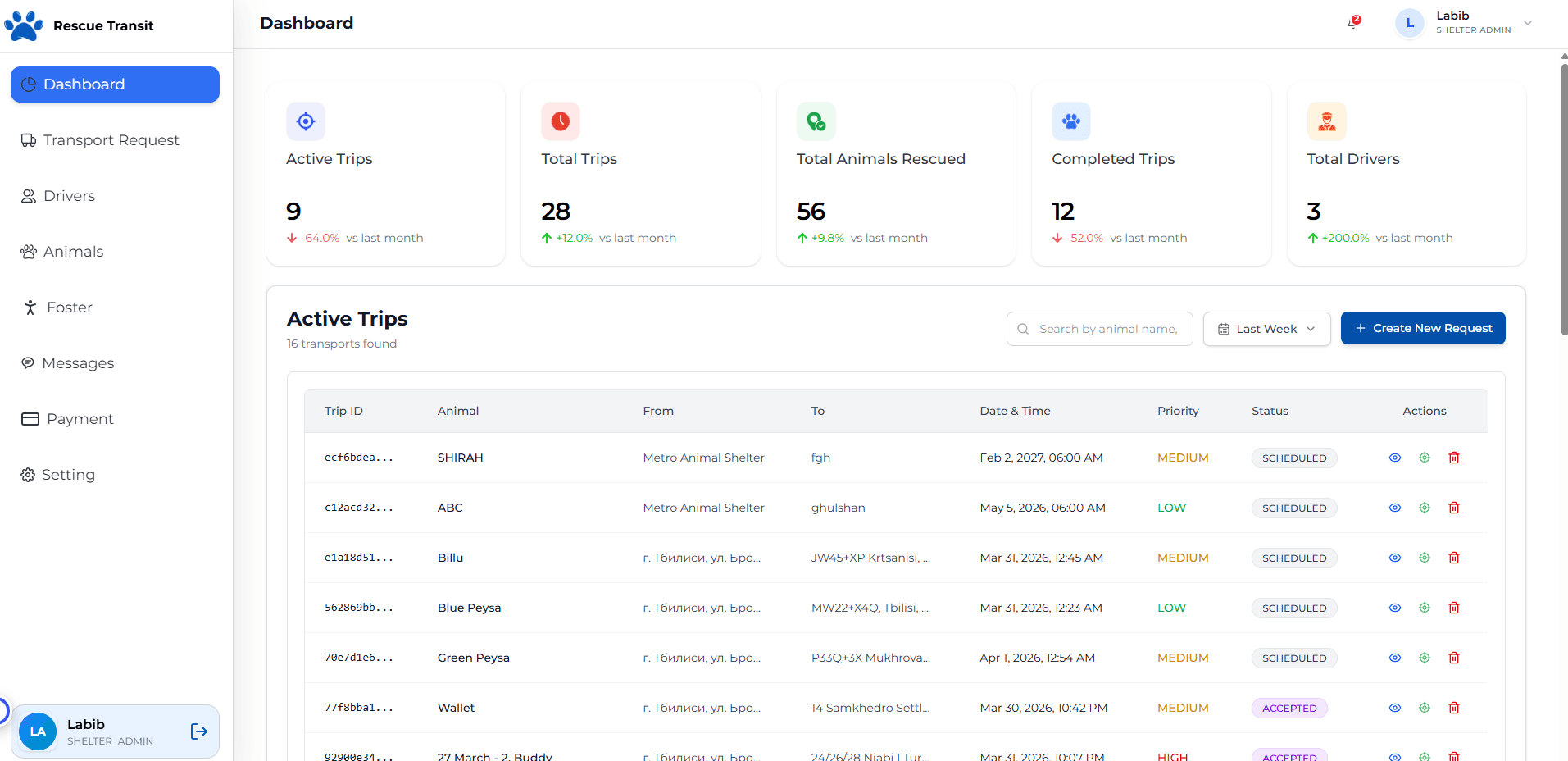Click the Trip ID column header
Image resolution: width=1568 pixels, height=761 pixels.
pyautogui.click(x=343, y=411)
